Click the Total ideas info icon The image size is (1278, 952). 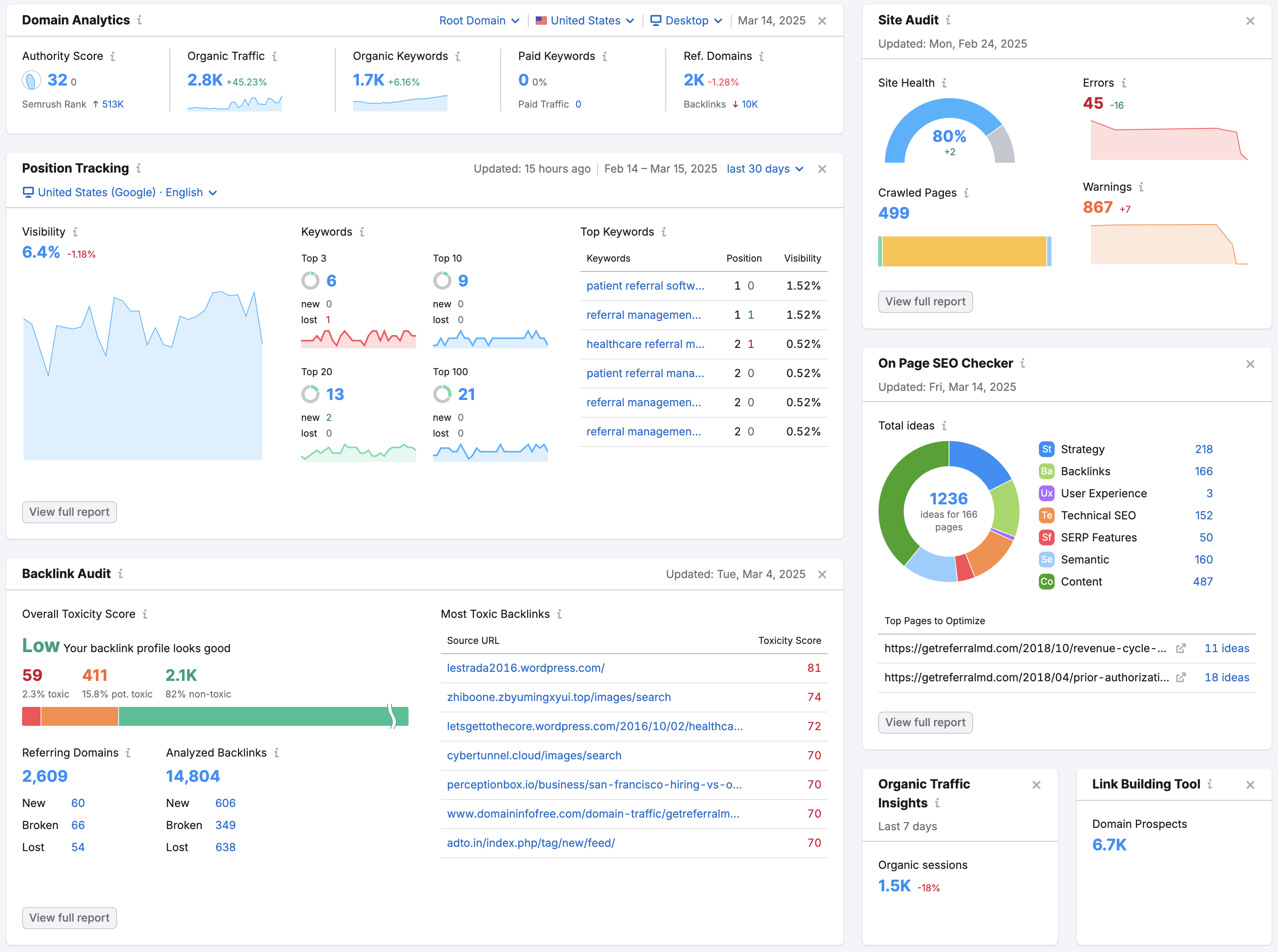944,425
